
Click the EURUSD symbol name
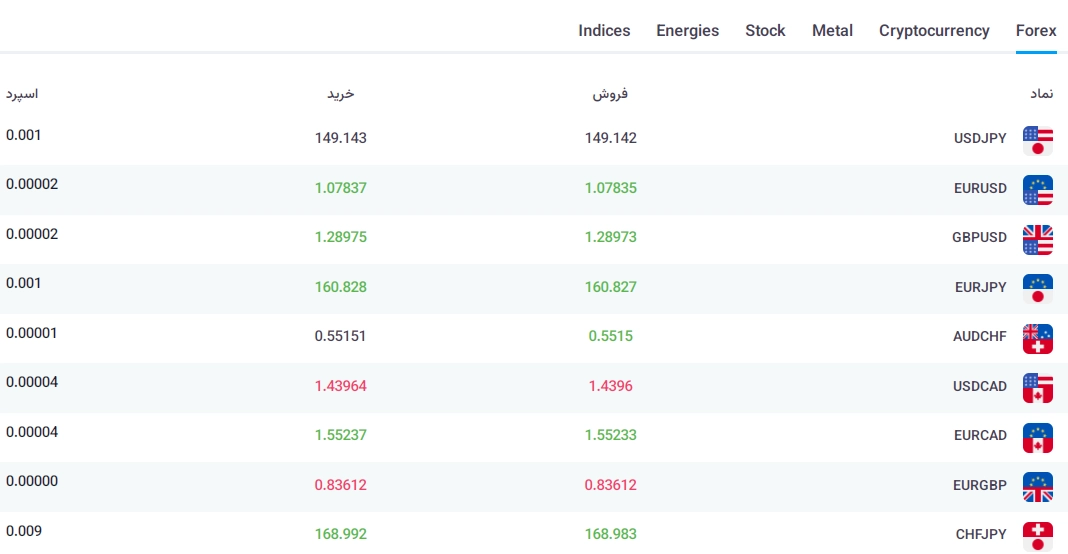[x=980, y=188]
